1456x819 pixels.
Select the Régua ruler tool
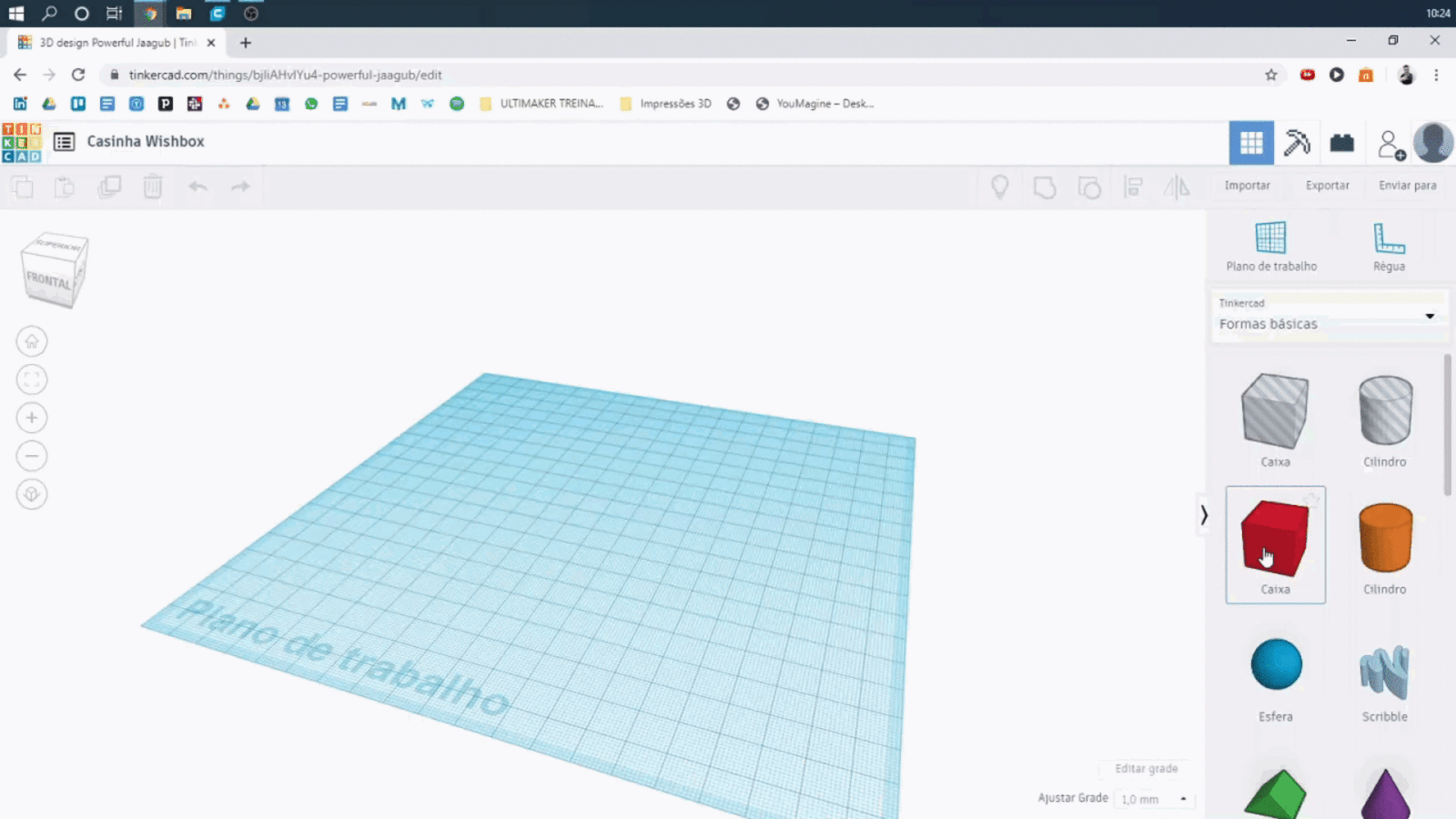1389,247
